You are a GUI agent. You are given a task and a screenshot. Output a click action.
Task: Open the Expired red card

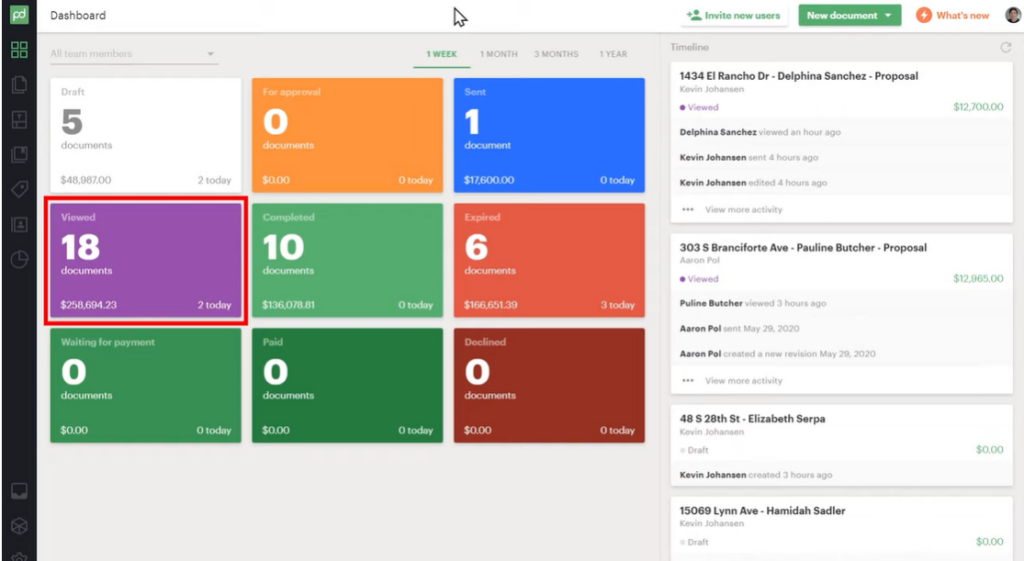click(x=549, y=261)
